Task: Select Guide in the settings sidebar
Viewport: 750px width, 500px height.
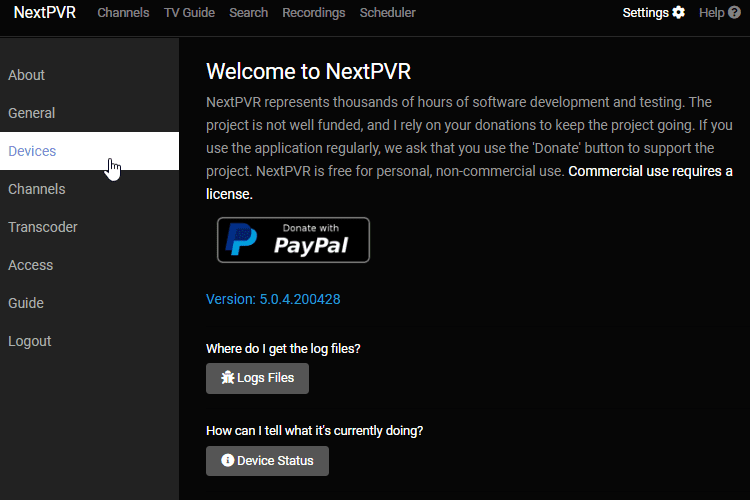Action: (x=89, y=303)
